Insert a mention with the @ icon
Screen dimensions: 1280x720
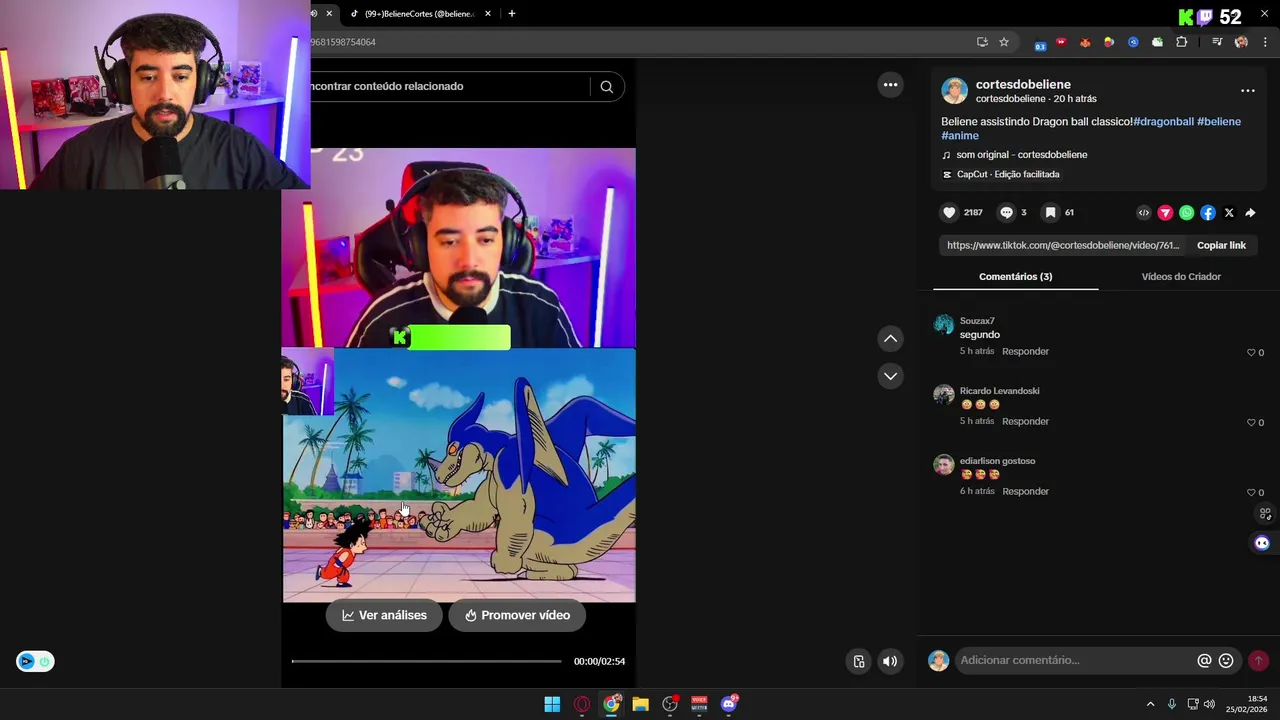(x=1204, y=661)
